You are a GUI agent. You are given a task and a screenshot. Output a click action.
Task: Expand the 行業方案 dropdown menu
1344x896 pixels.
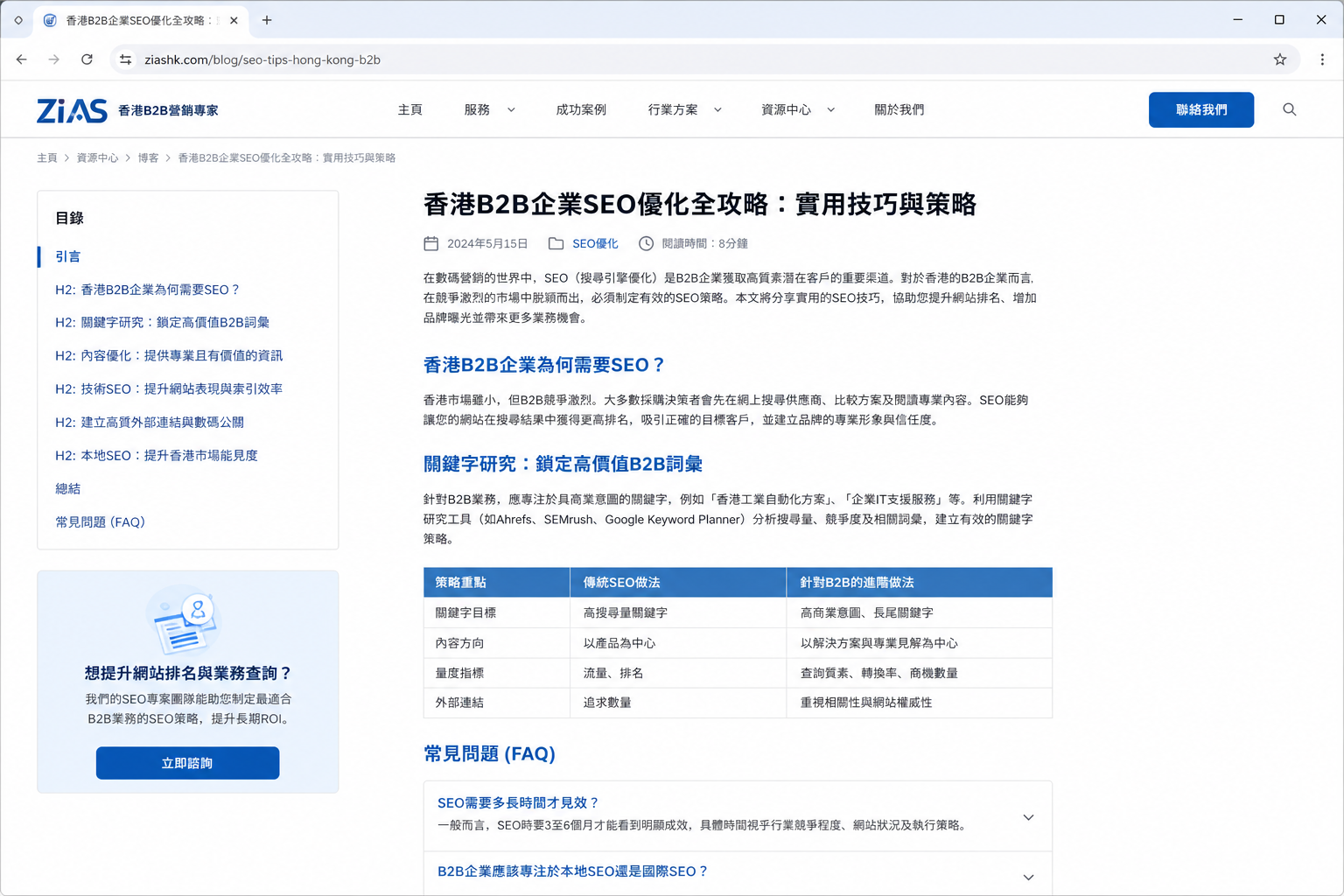click(x=717, y=110)
